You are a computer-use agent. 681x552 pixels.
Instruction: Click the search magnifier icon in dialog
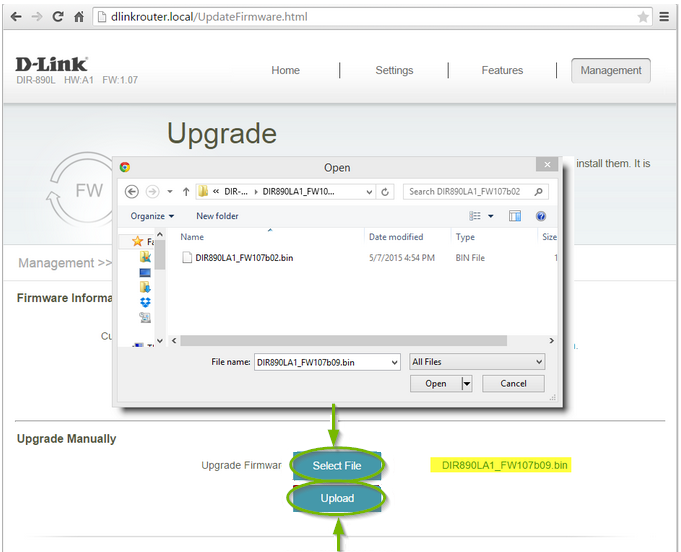point(539,192)
